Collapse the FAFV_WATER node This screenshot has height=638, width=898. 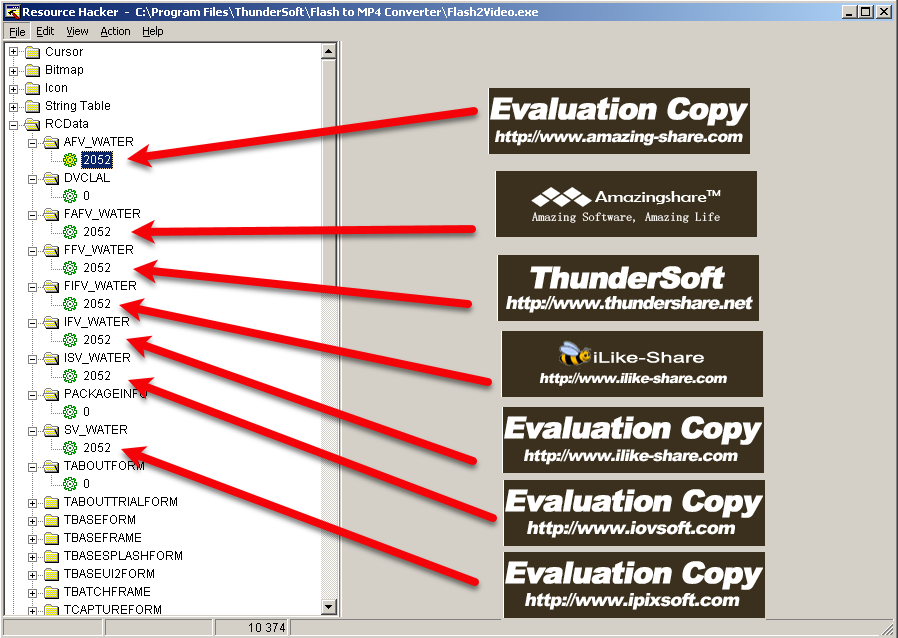click(33, 215)
